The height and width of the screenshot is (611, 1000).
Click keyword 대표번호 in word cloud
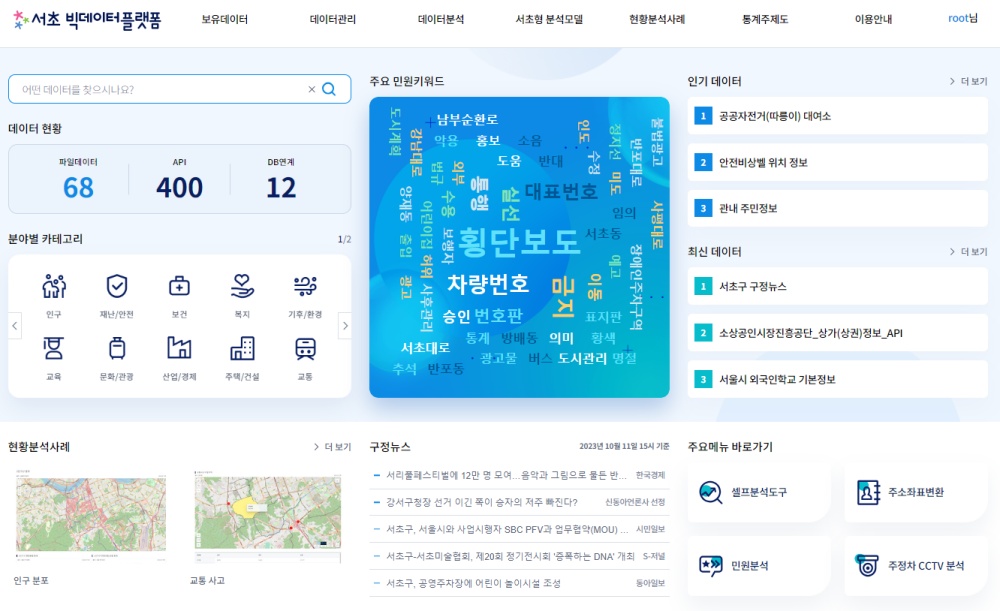tap(561, 191)
